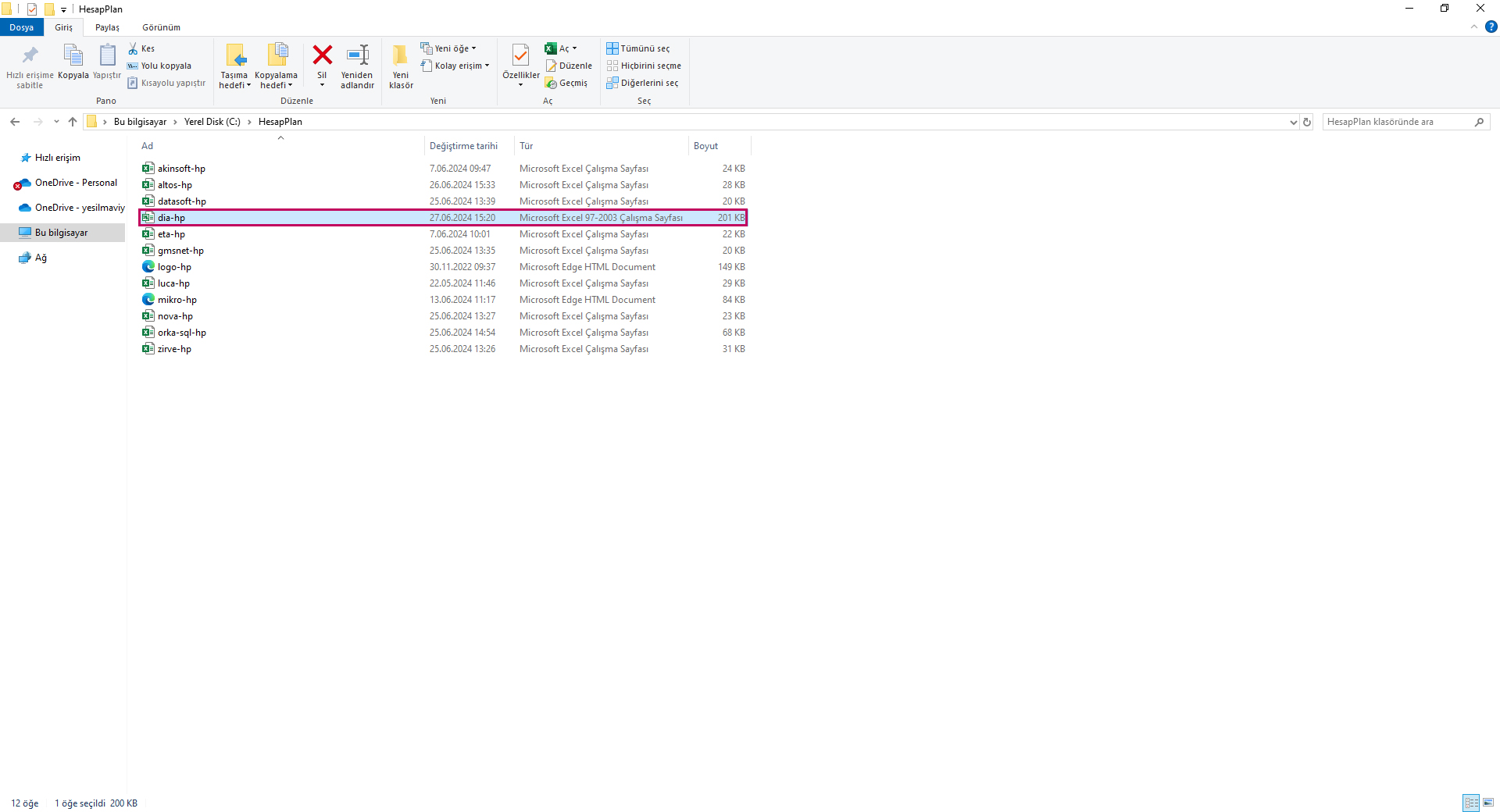Collapse the ribbon with the chevron
Screen dimensions: 1500x812
click(1474, 27)
